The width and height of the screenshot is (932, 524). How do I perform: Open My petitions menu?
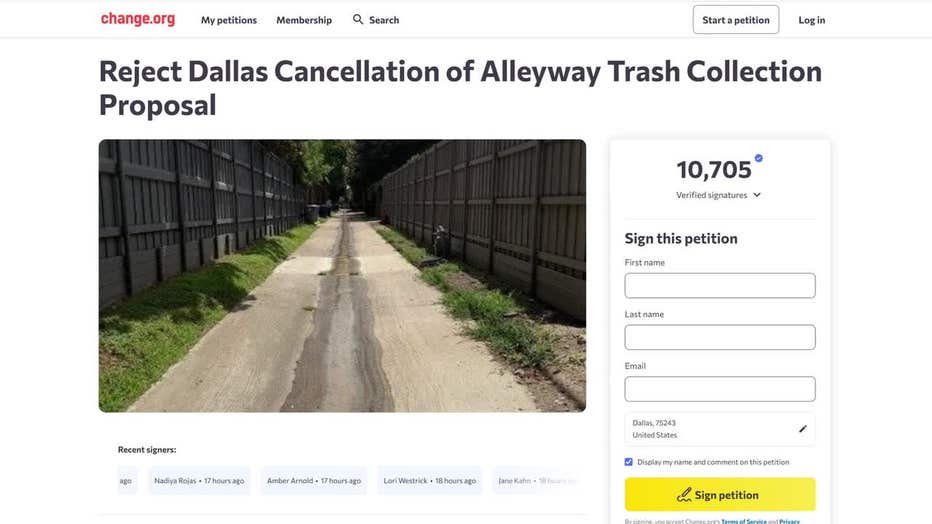pyautogui.click(x=228, y=20)
